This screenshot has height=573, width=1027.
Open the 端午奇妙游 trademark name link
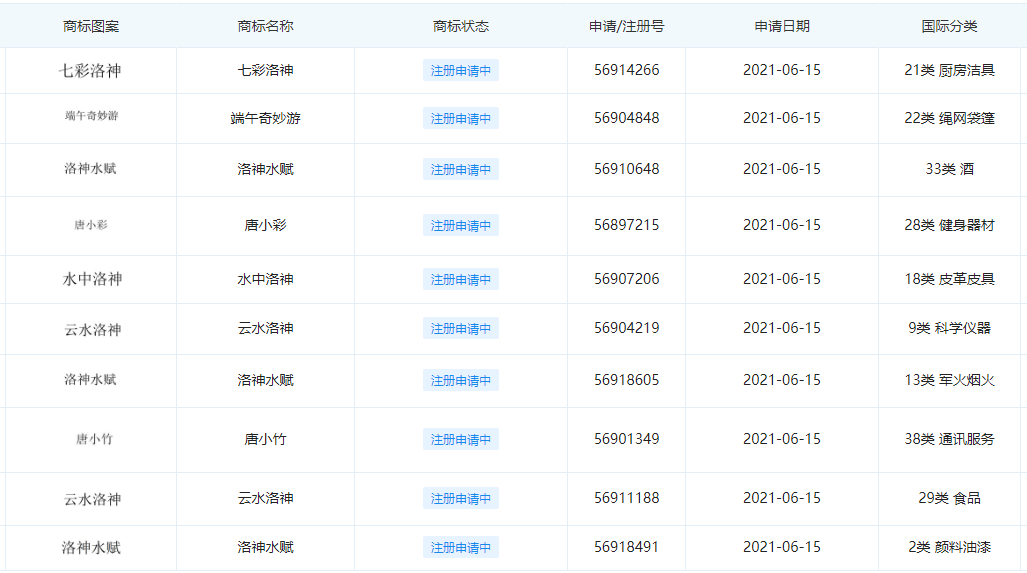coord(265,118)
